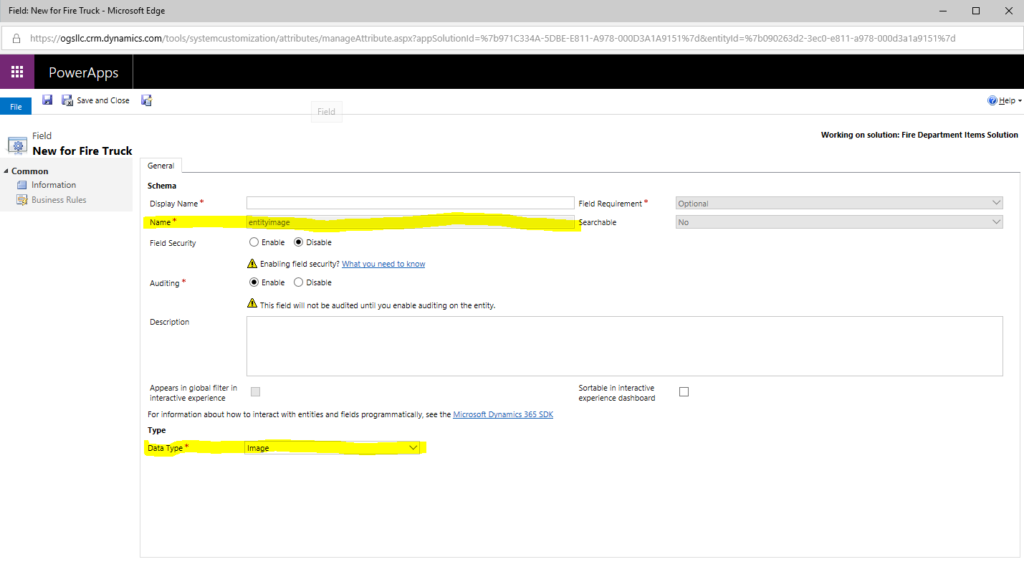
Task: Toggle Sortable in interactive experience dashboard checkbox
Action: 684,392
